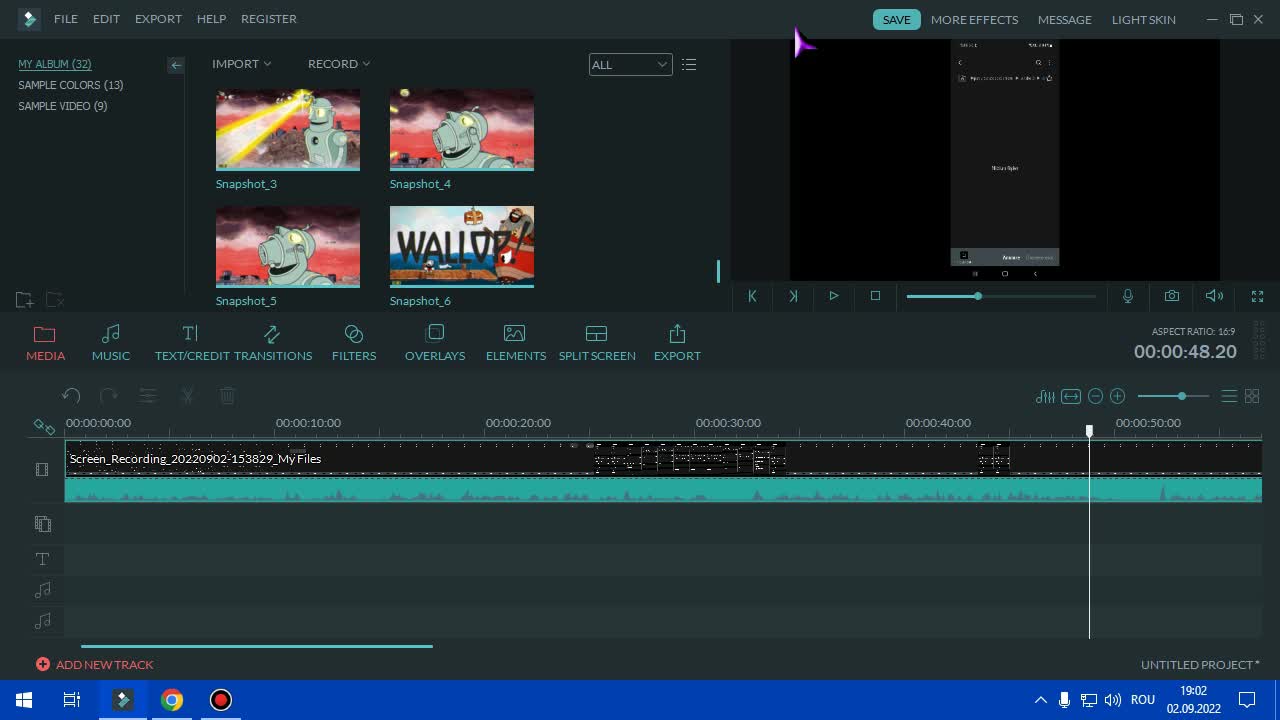Screen dimensions: 1280x720
Task: Adjust the timeline zoom slider
Action: (x=1173, y=396)
